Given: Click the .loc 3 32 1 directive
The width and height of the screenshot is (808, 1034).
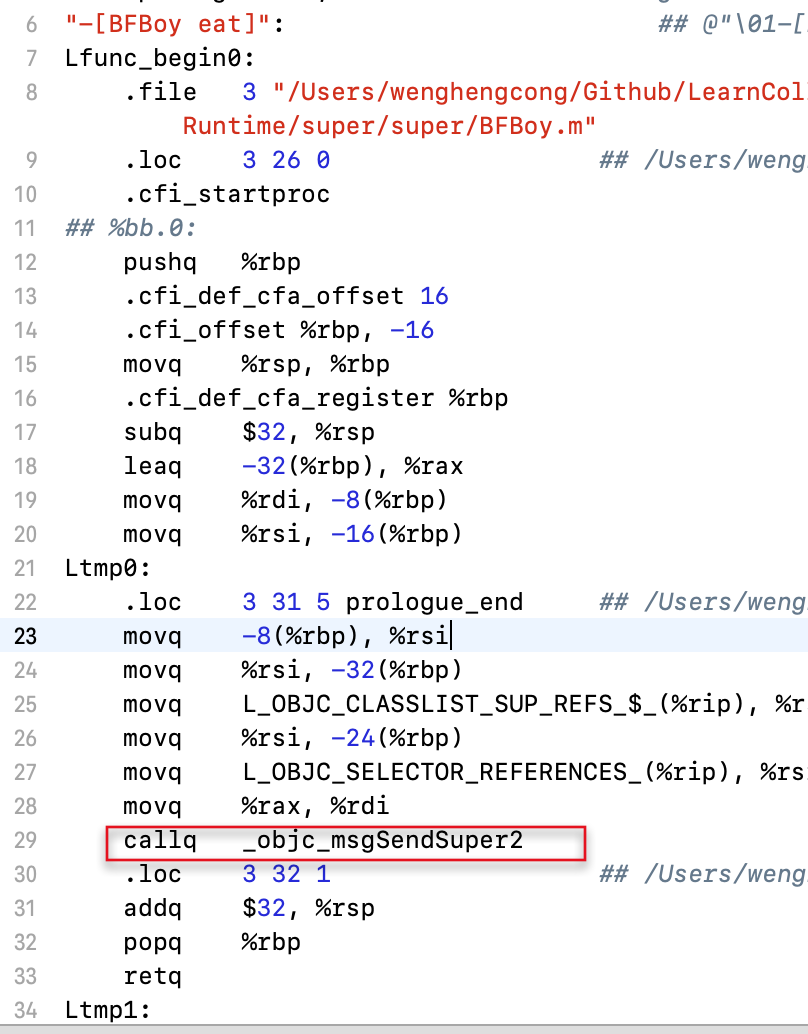Looking at the screenshot, I should click(226, 874).
